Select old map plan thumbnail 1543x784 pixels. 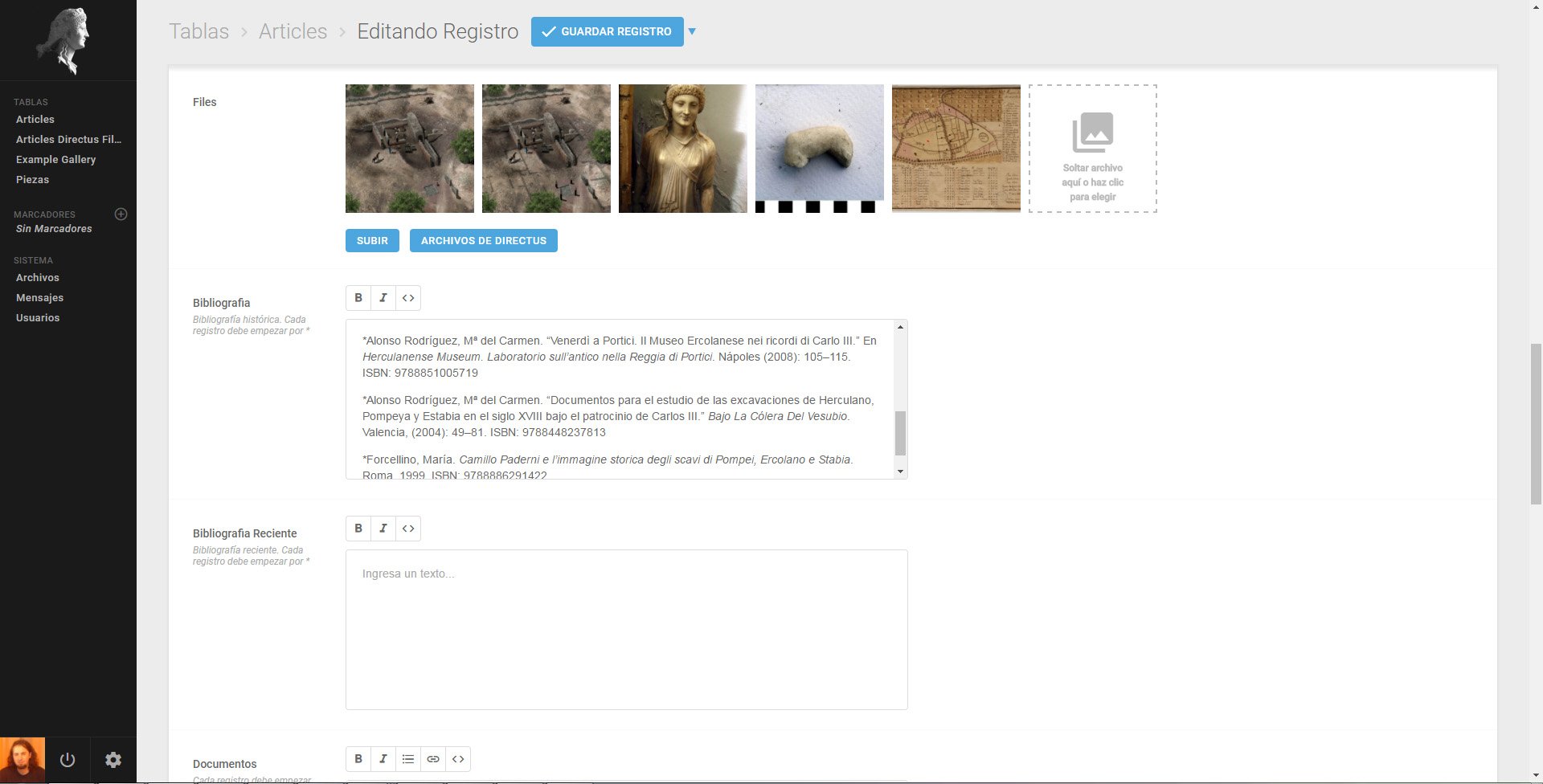click(956, 149)
